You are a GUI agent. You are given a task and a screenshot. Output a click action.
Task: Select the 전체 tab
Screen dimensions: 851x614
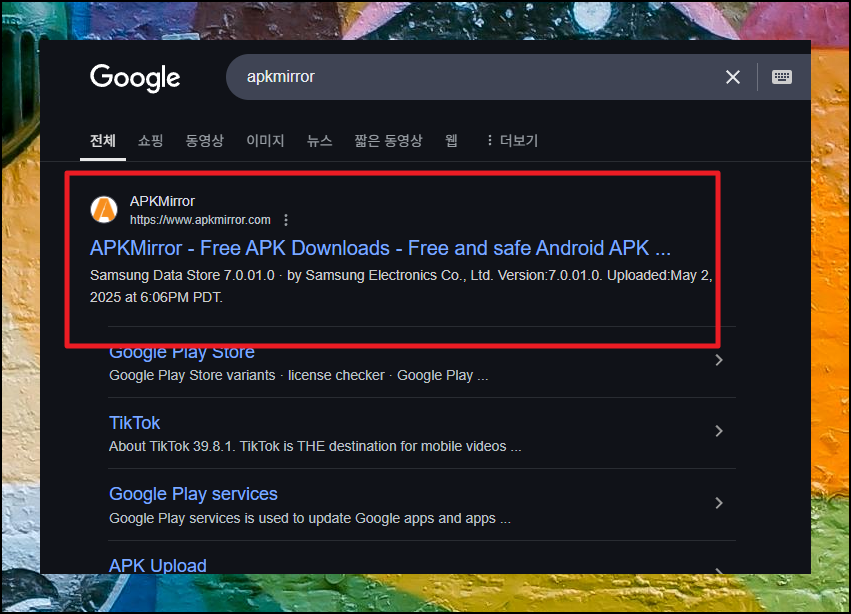pyautogui.click(x=103, y=141)
